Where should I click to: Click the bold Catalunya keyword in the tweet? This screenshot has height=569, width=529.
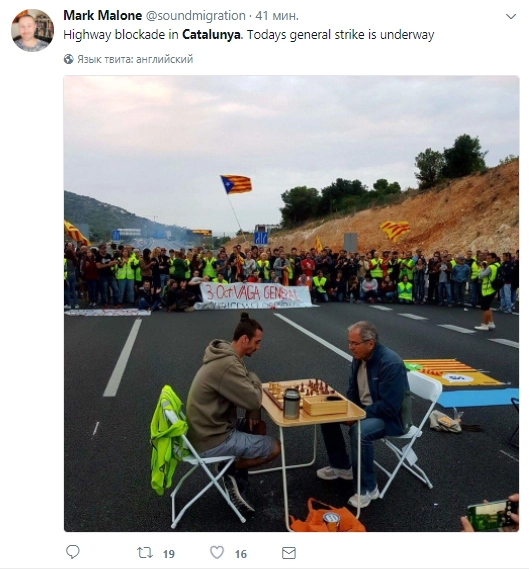pos(211,34)
